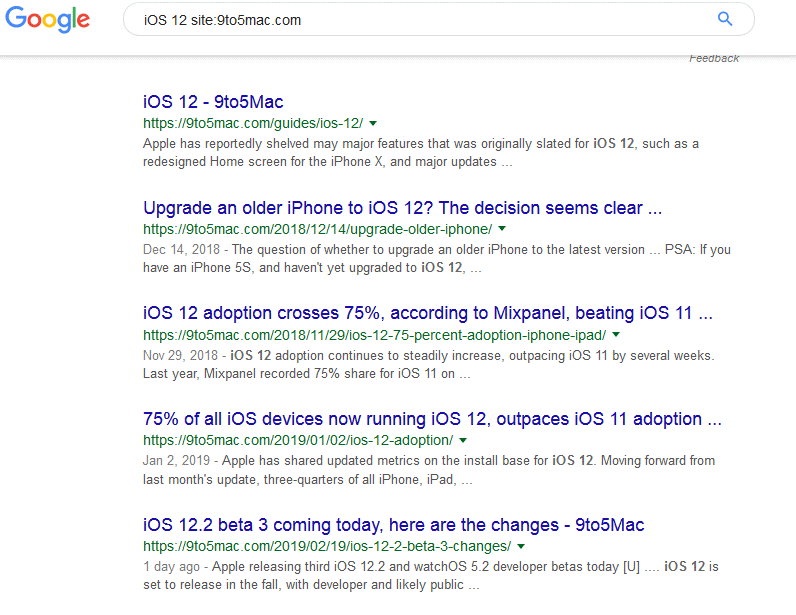The image size is (796, 615).
Task: Click the blue search magnifier icon
Action: (x=725, y=19)
